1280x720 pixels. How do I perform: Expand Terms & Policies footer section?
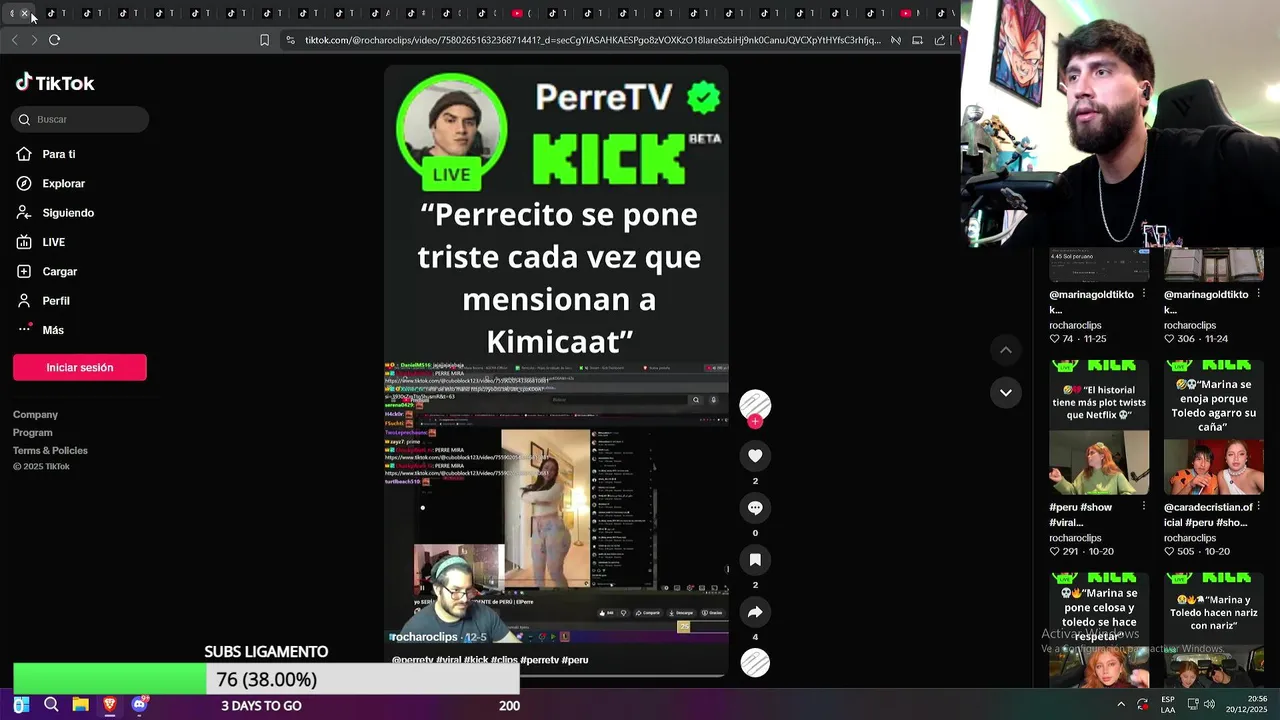coord(50,450)
